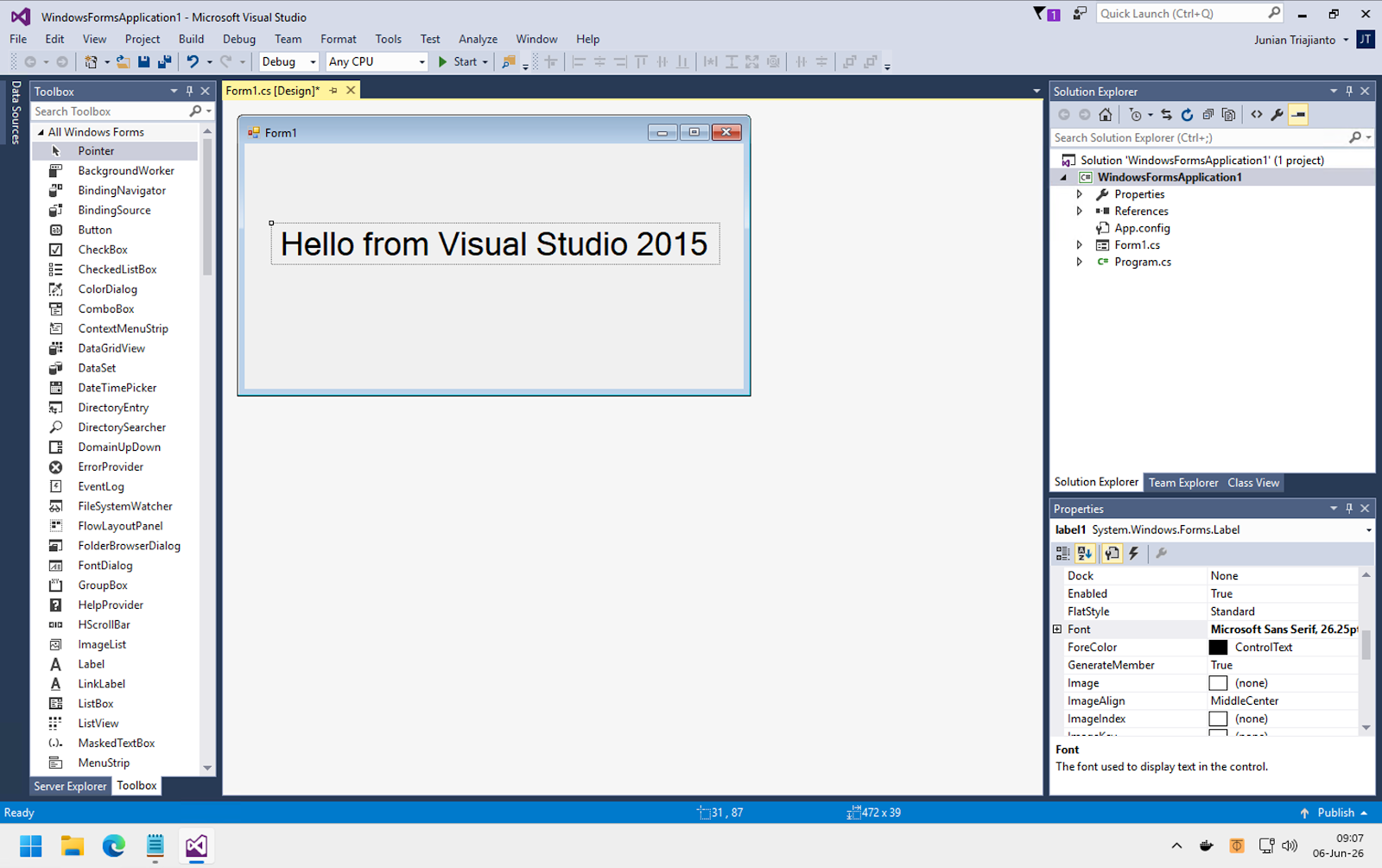Open File Explorer from the taskbar

[73, 846]
